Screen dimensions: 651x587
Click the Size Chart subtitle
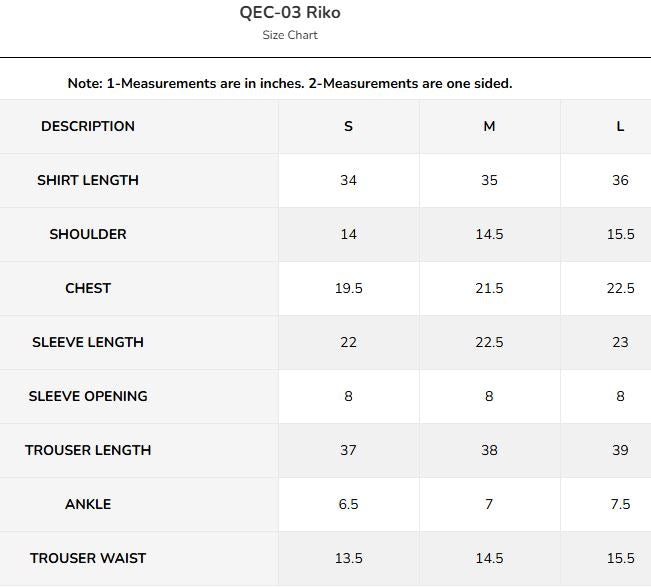pos(290,35)
